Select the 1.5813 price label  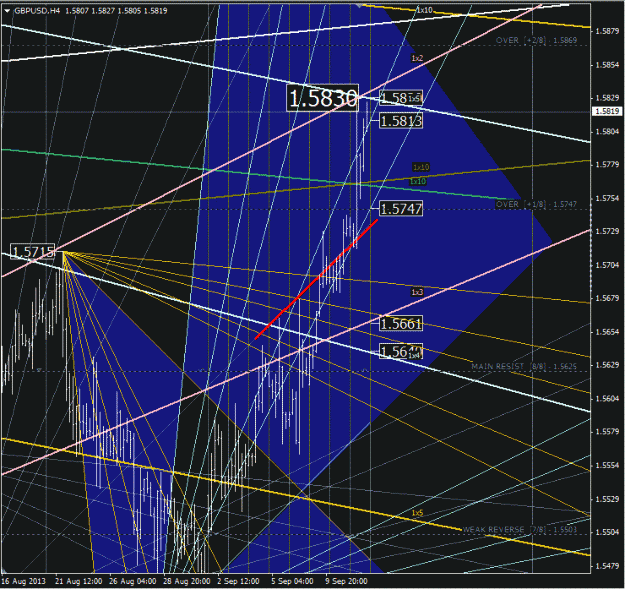click(401, 121)
